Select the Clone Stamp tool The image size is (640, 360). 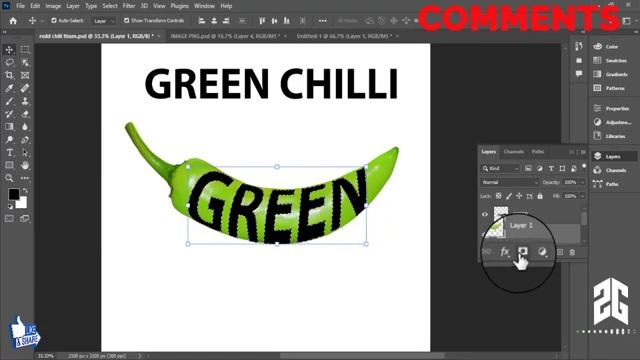(25, 101)
